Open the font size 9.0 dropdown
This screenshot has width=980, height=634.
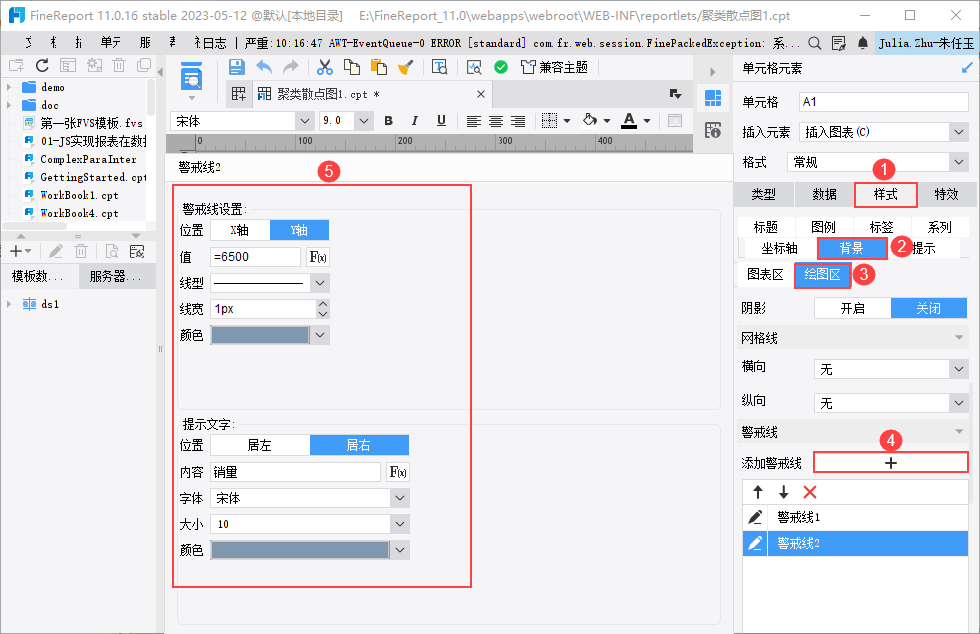(364, 121)
